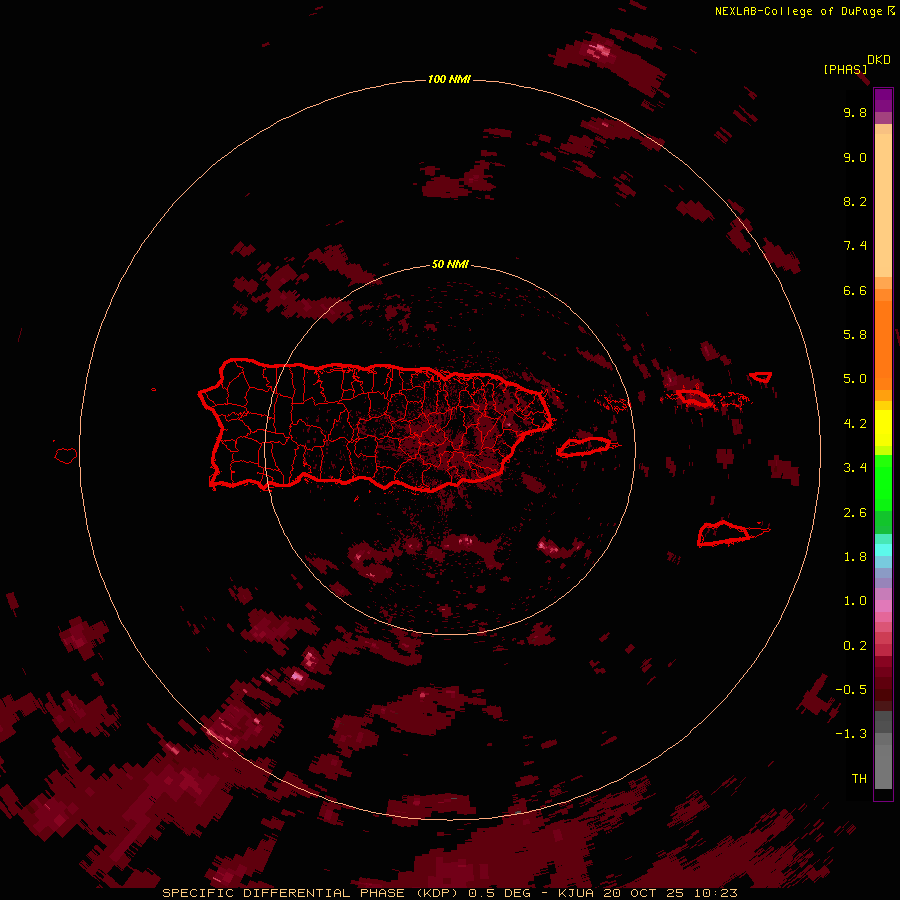Screen dimensions: 900x900
Task: Click the 4.2 scale value
Action: click(855, 424)
